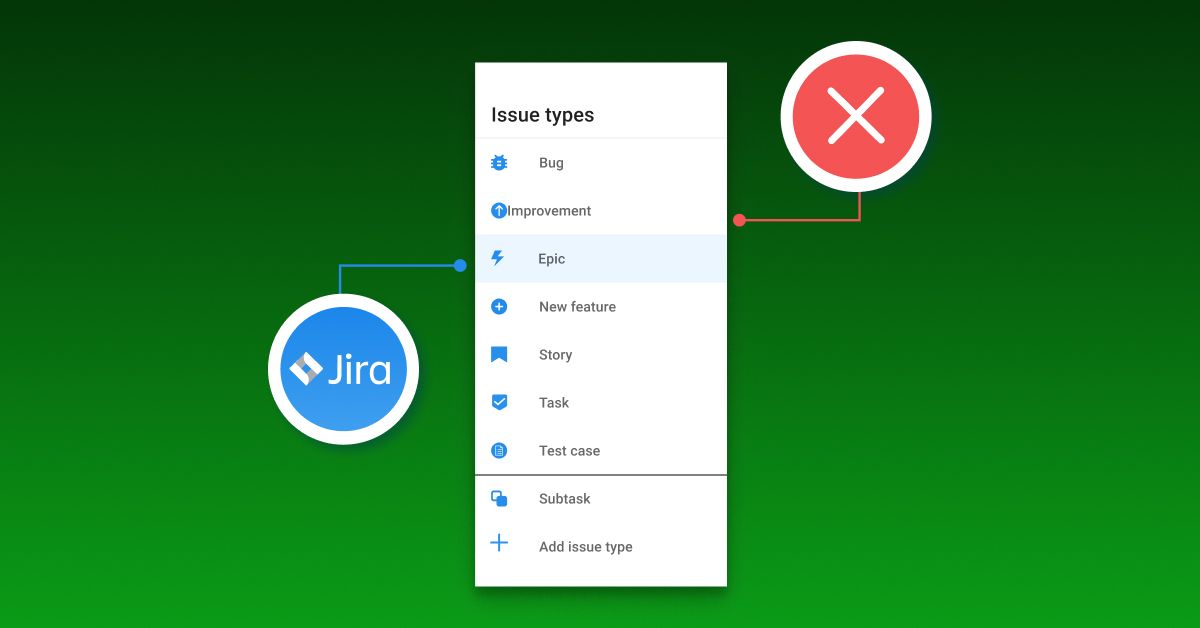Click the Story bookmark icon
1200x628 pixels.
point(499,354)
